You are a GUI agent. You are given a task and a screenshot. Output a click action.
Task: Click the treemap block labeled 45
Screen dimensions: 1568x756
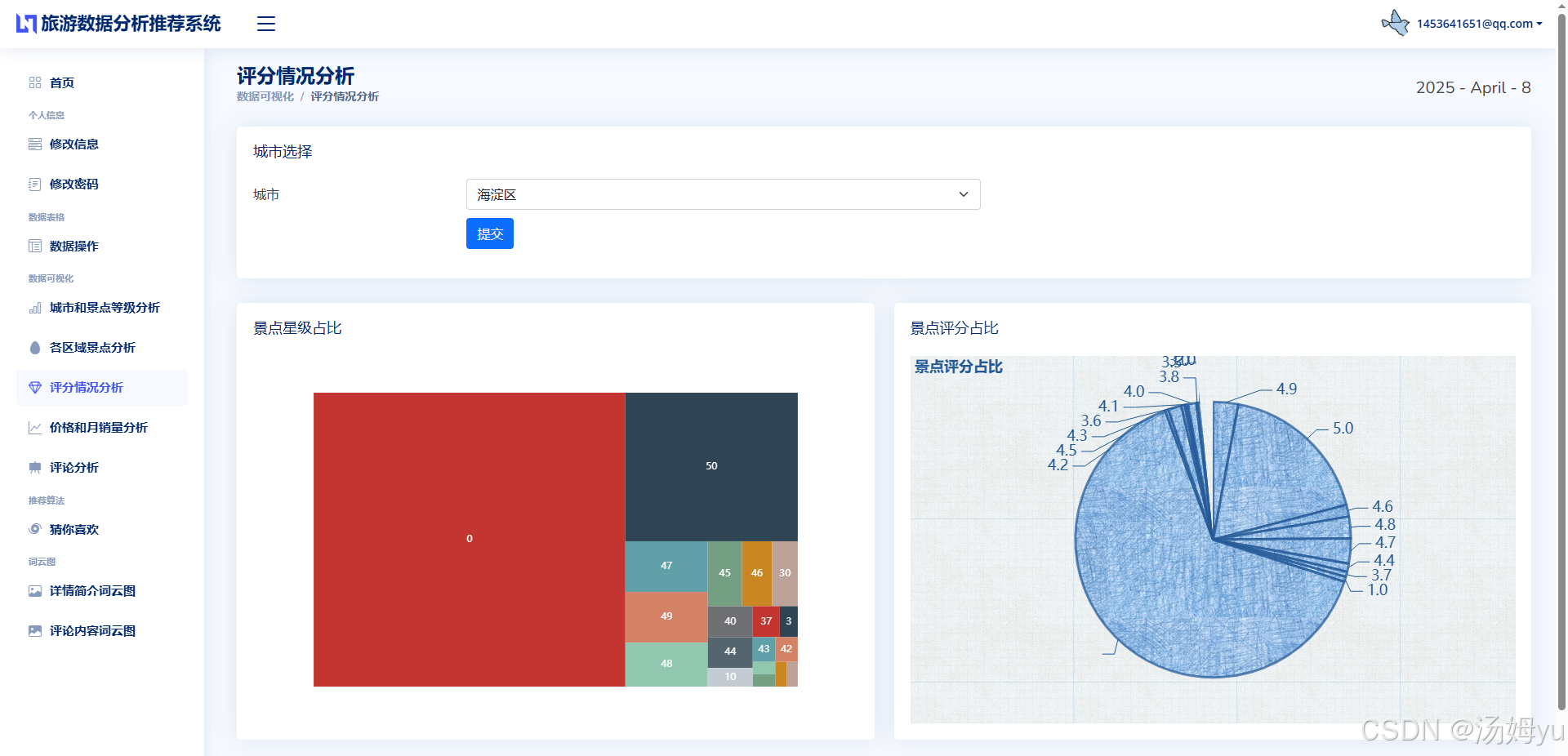tap(724, 573)
